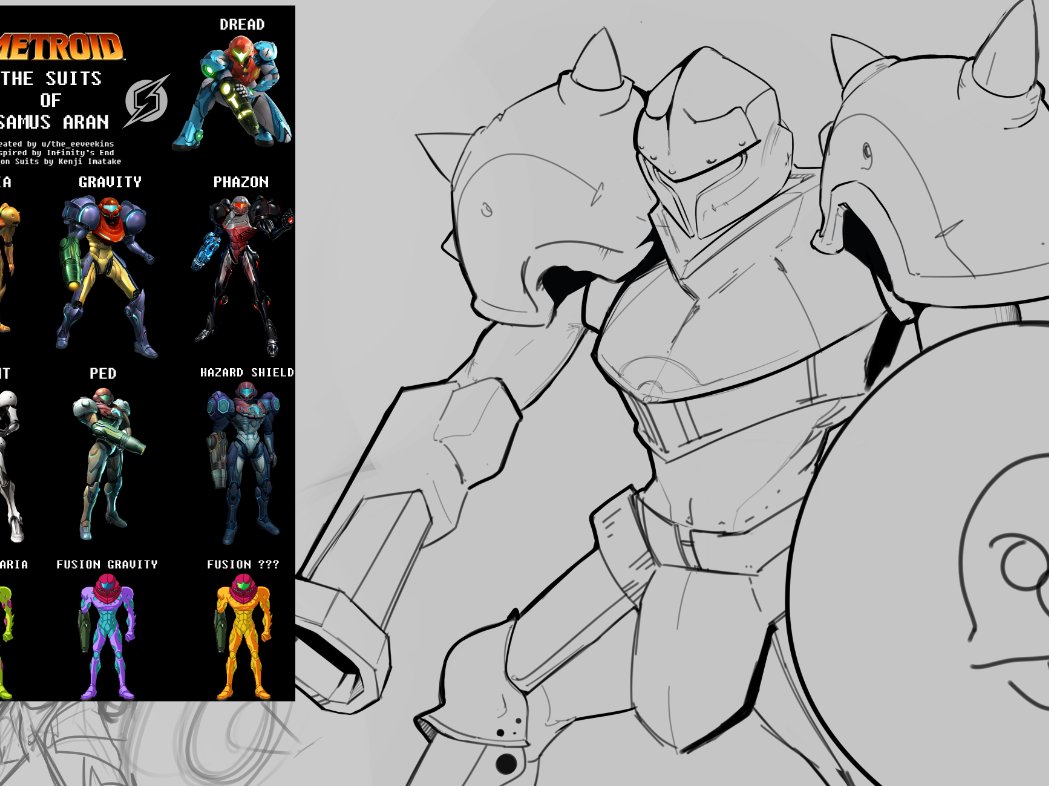Click the "FUSION GRAVITY" label

107,565
